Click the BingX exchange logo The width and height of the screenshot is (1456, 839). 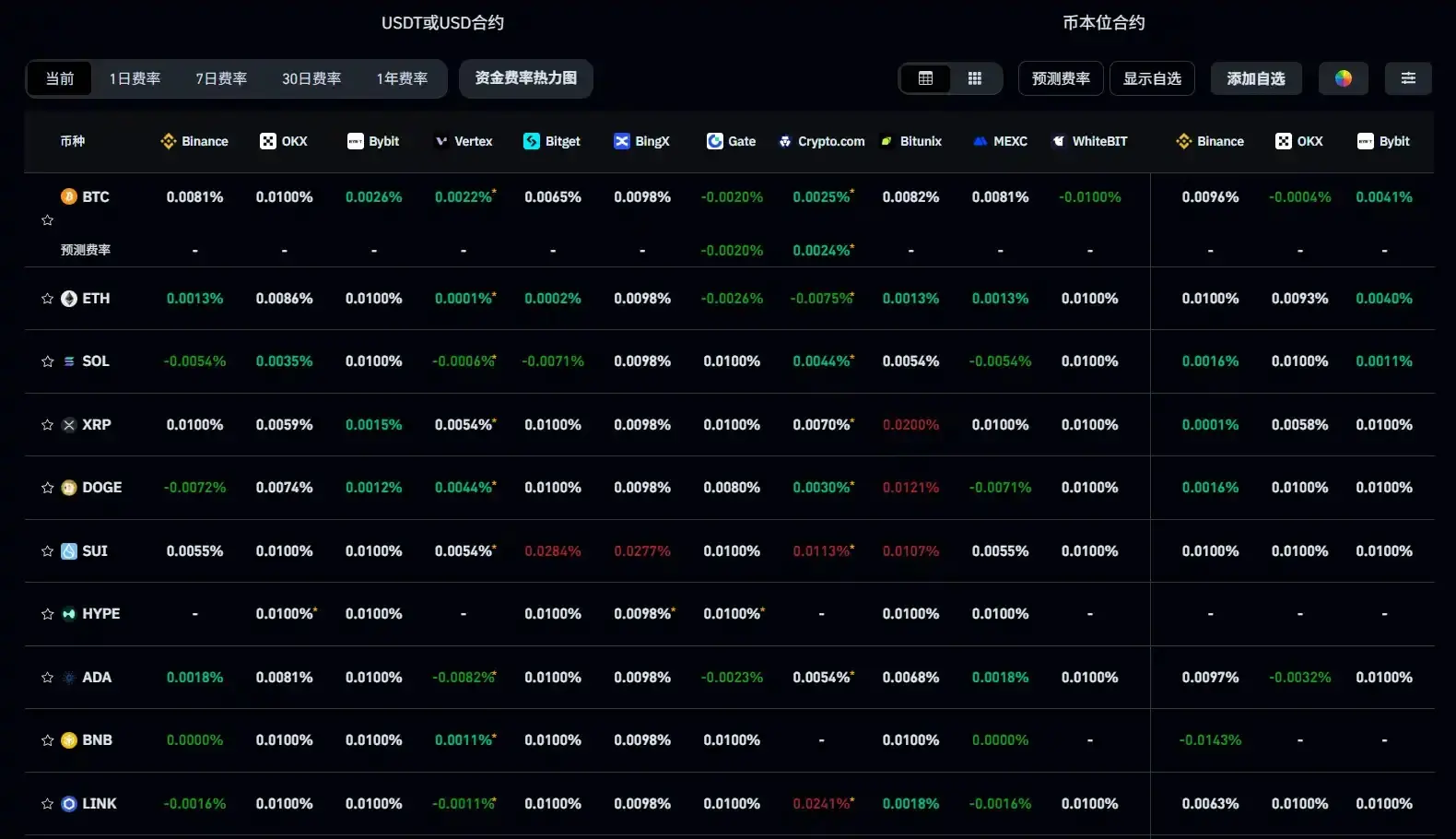pyautogui.click(x=622, y=141)
